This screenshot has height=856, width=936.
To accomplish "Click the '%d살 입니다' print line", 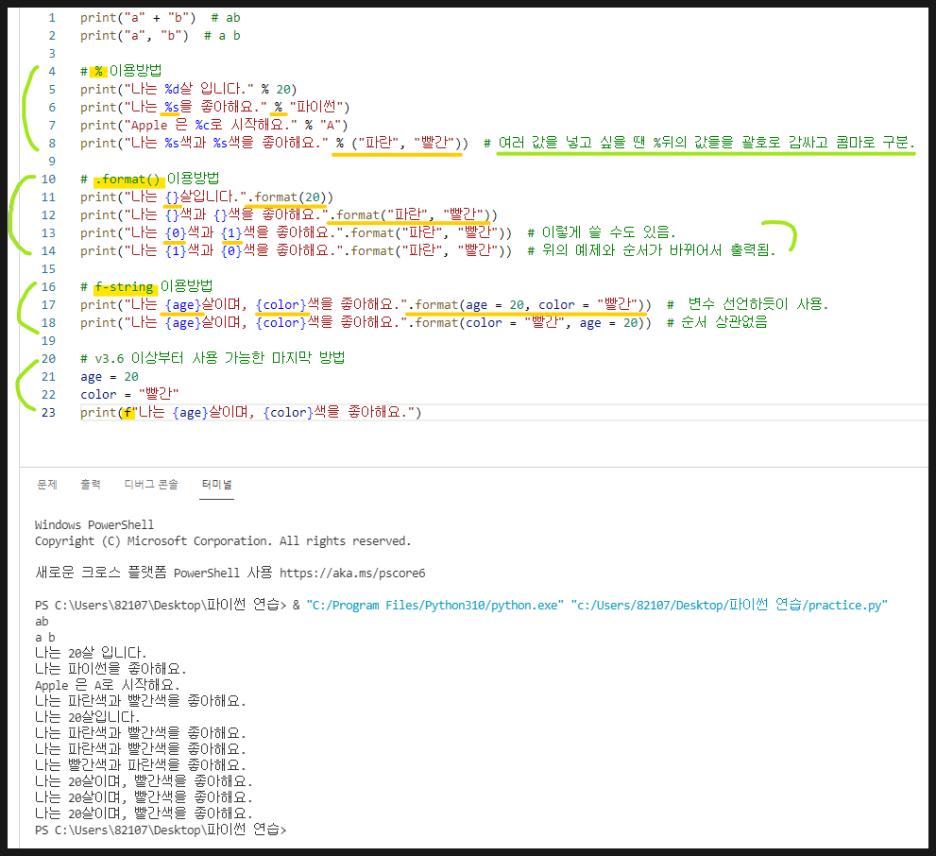I will [x=189, y=90].
